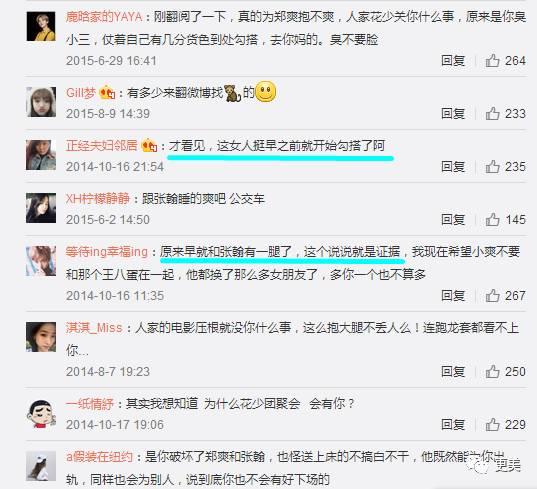Reply to the 2014-10-16 21:54 comment
537x489 pixels.
(453, 167)
